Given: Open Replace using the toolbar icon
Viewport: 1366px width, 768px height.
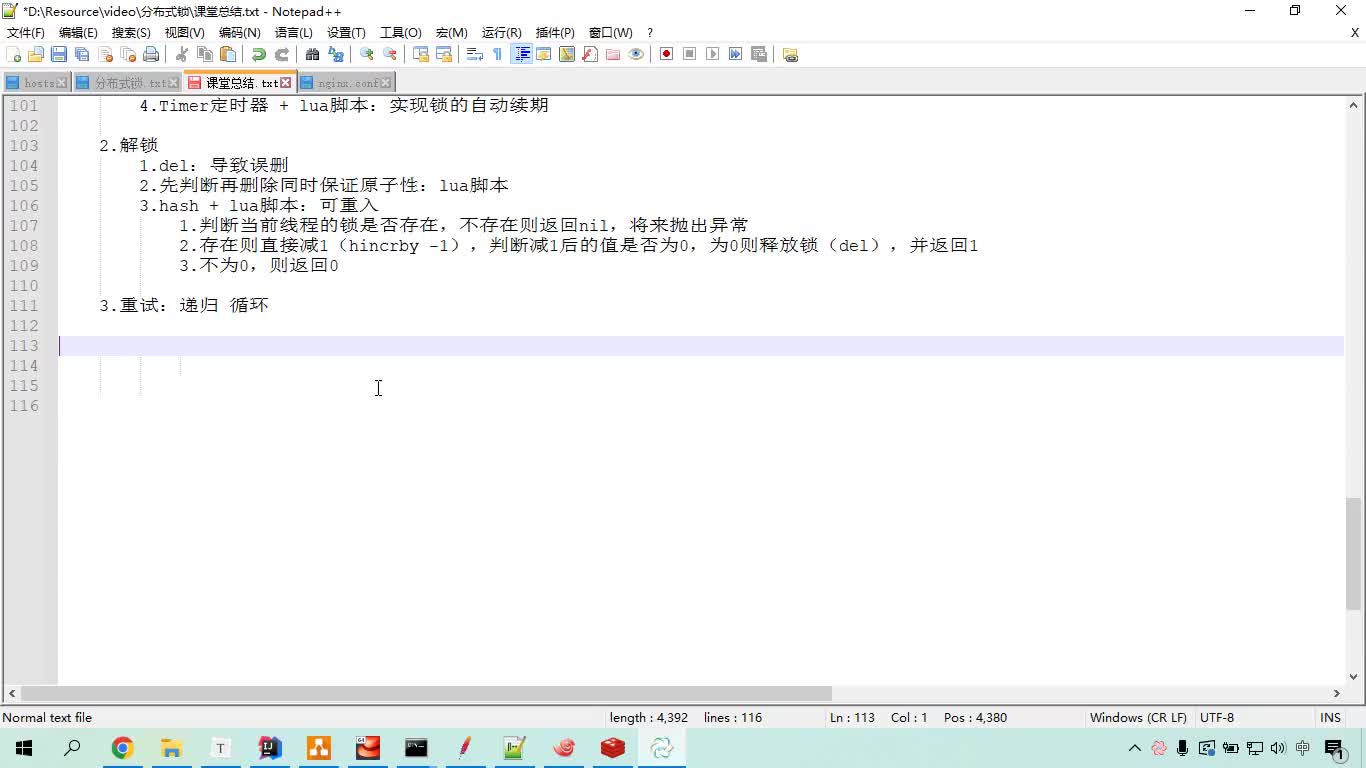Looking at the screenshot, I should (x=336, y=54).
